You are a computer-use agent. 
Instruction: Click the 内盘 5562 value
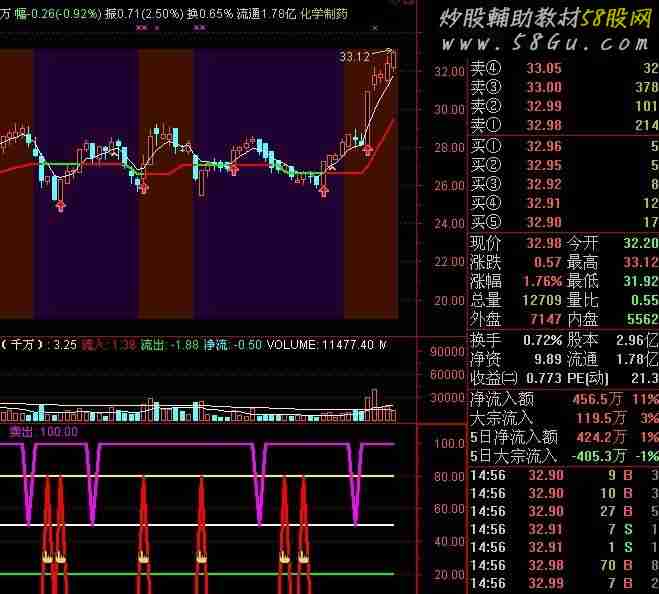(x=643, y=319)
